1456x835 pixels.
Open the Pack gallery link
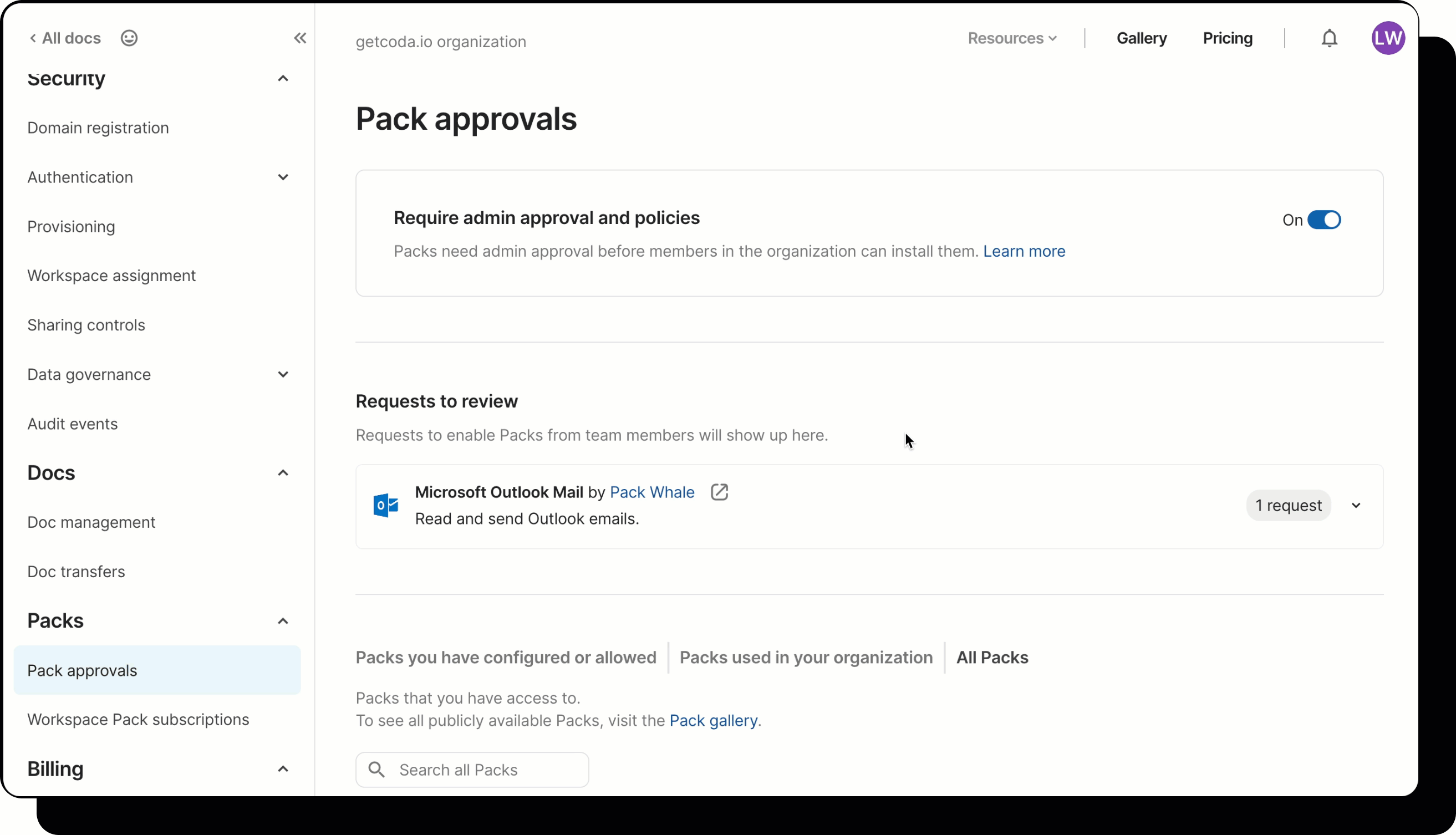[713, 720]
